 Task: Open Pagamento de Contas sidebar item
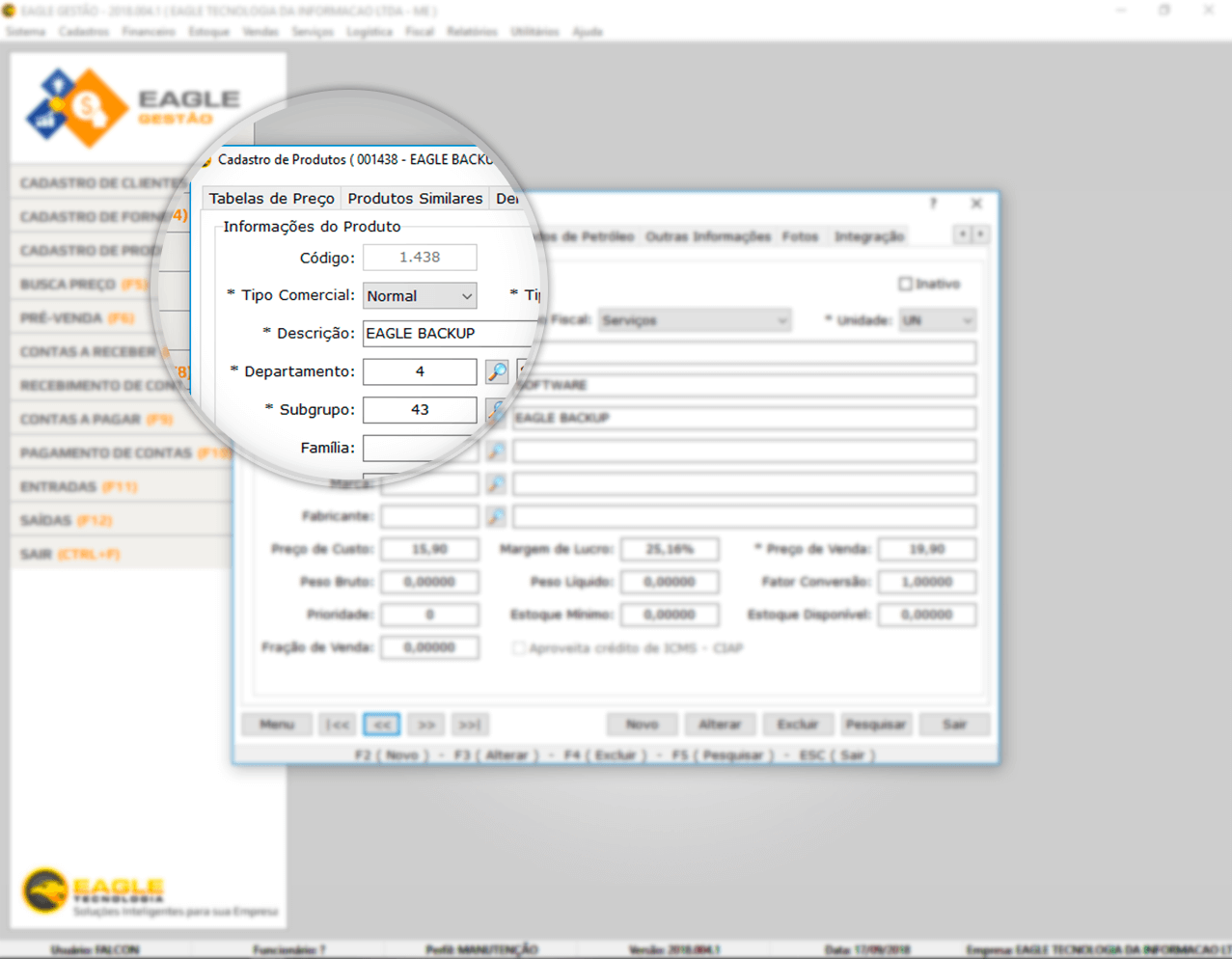(122, 452)
